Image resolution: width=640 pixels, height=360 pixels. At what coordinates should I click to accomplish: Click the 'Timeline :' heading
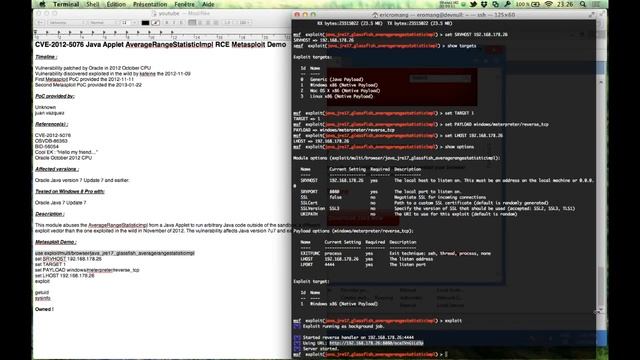coord(46,57)
